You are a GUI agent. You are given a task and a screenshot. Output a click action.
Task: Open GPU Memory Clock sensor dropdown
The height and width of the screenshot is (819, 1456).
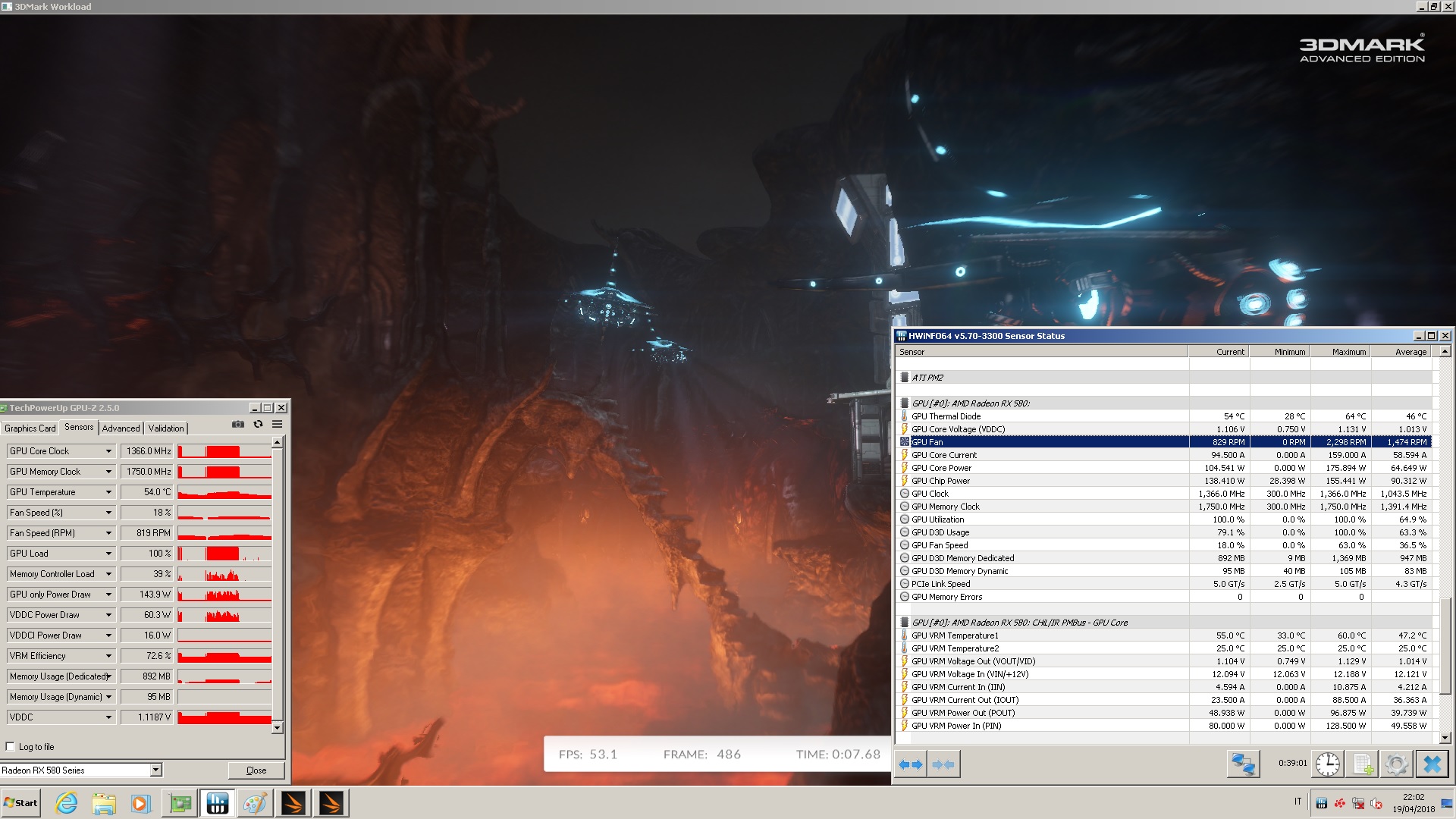pos(108,472)
